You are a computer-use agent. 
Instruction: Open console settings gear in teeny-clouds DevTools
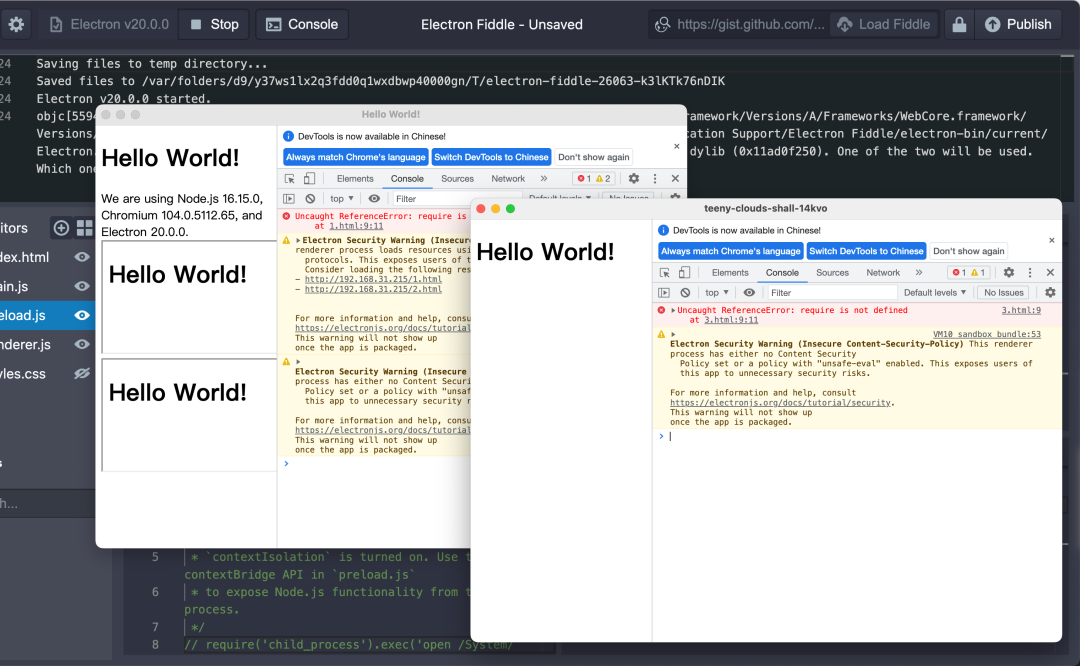click(1050, 293)
